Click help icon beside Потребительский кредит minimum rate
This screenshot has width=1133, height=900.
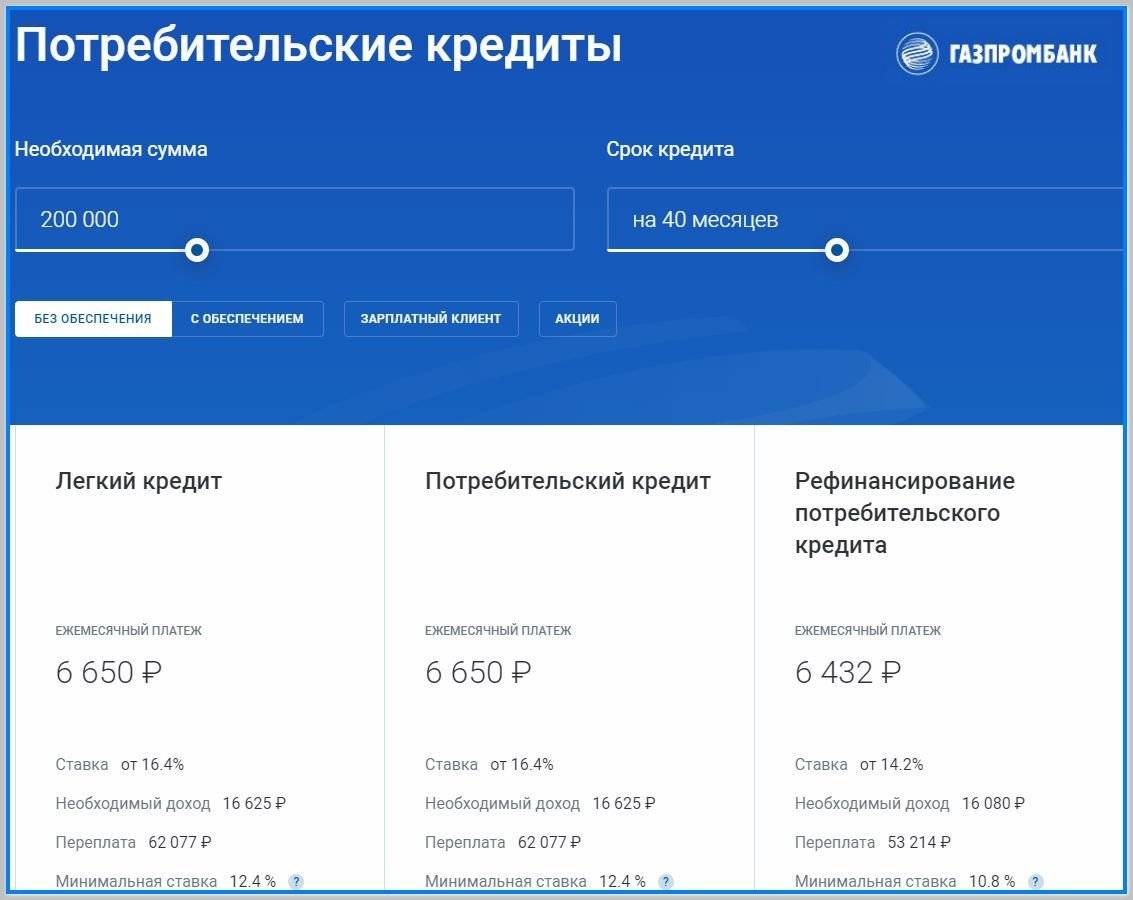666,881
